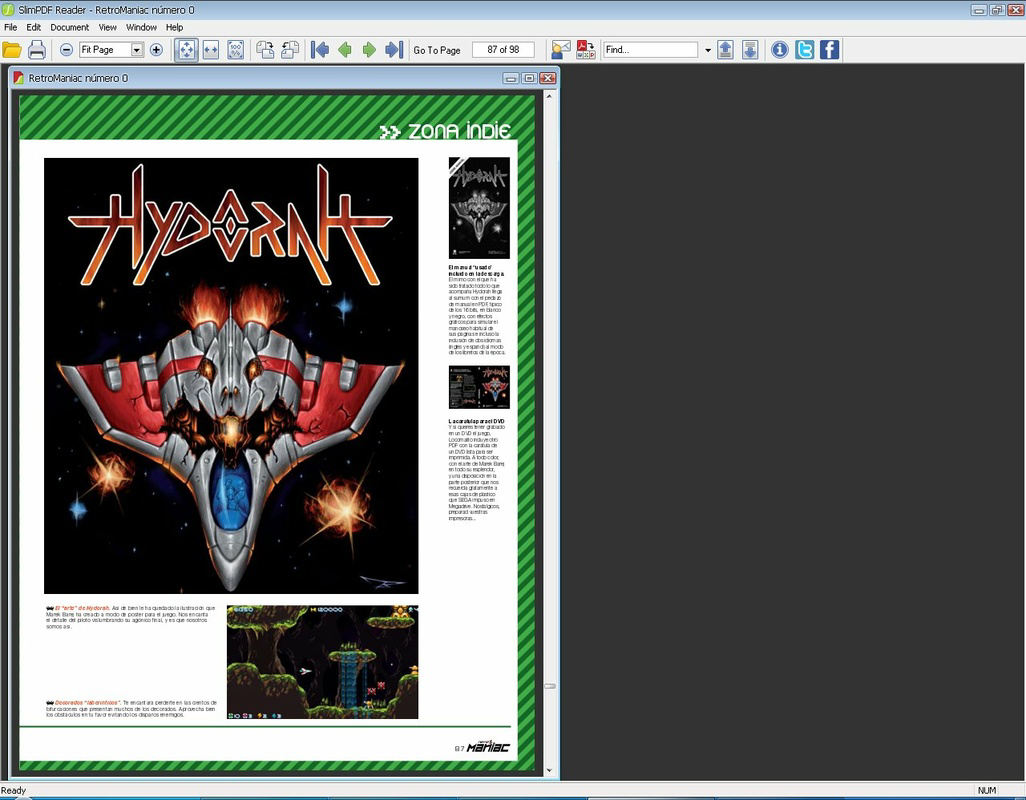Open the Help menu
The height and width of the screenshot is (800, 1026).
pyautogui.click(x=174, y=27)
